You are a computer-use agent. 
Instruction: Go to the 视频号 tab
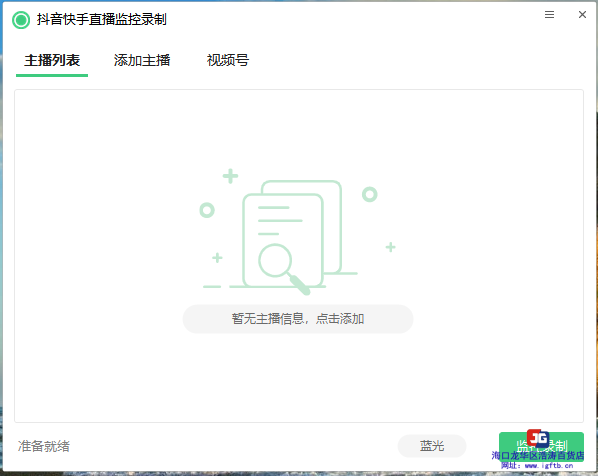pos(228,60)
